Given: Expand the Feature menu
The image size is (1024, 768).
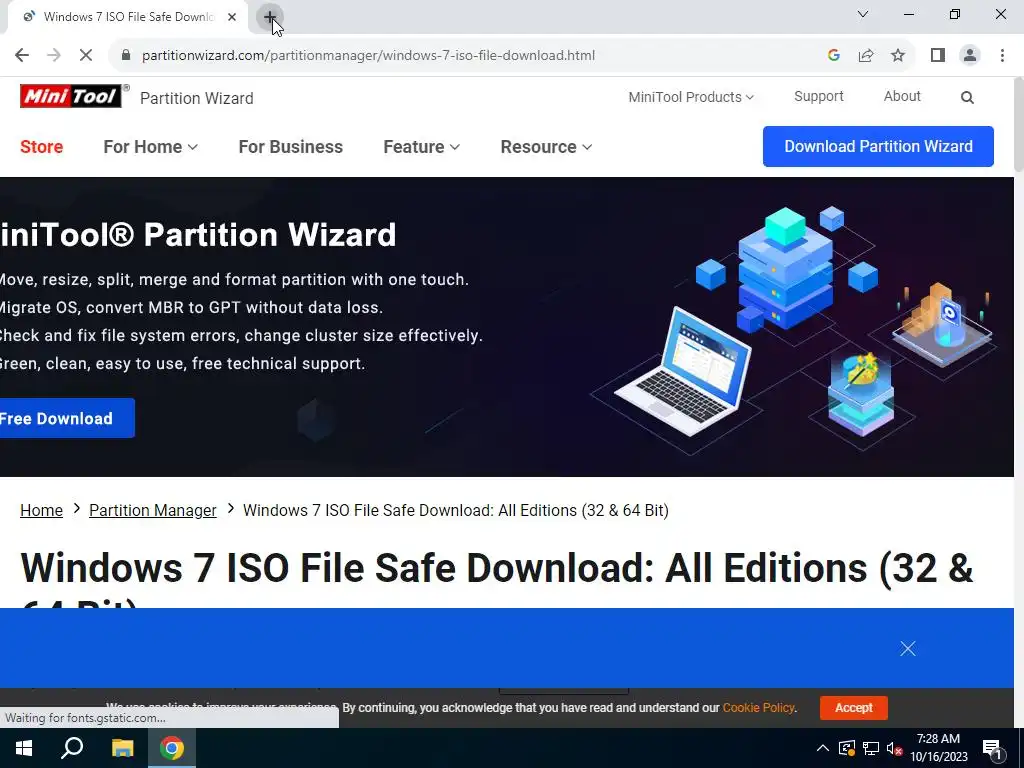Looking at the screenshot, I should point(422,147).
